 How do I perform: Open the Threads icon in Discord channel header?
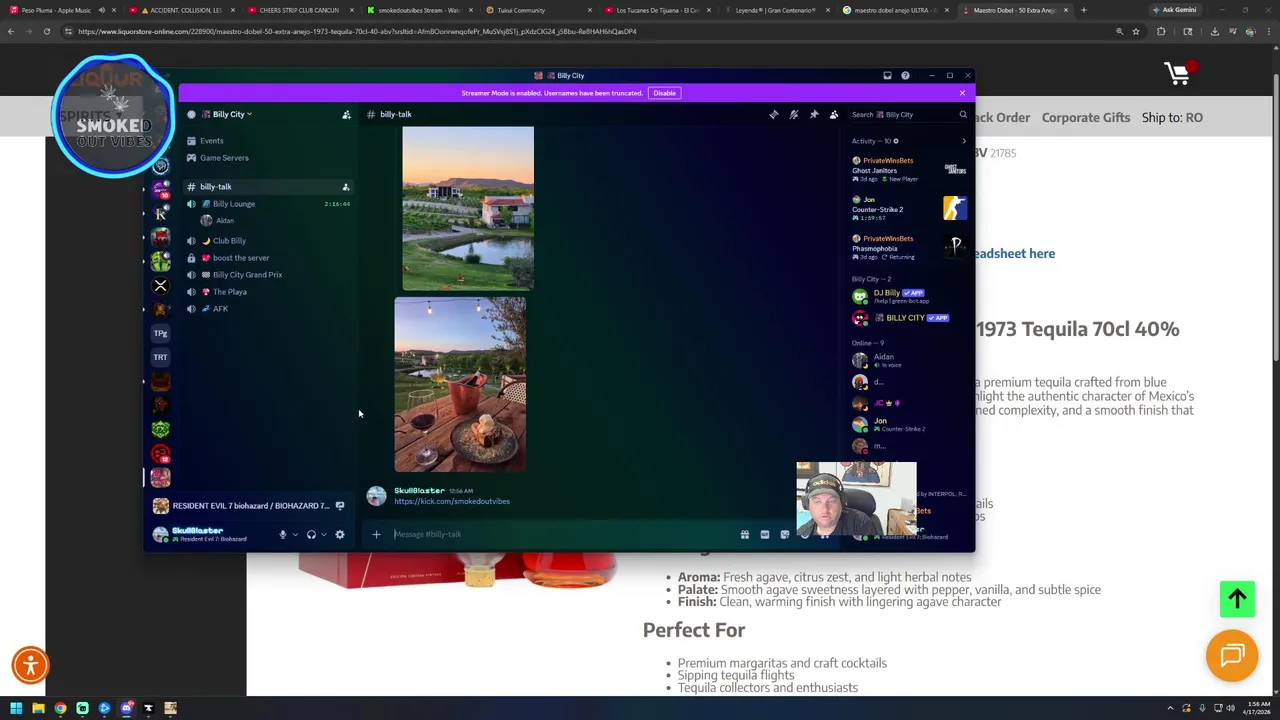[773, 114]
